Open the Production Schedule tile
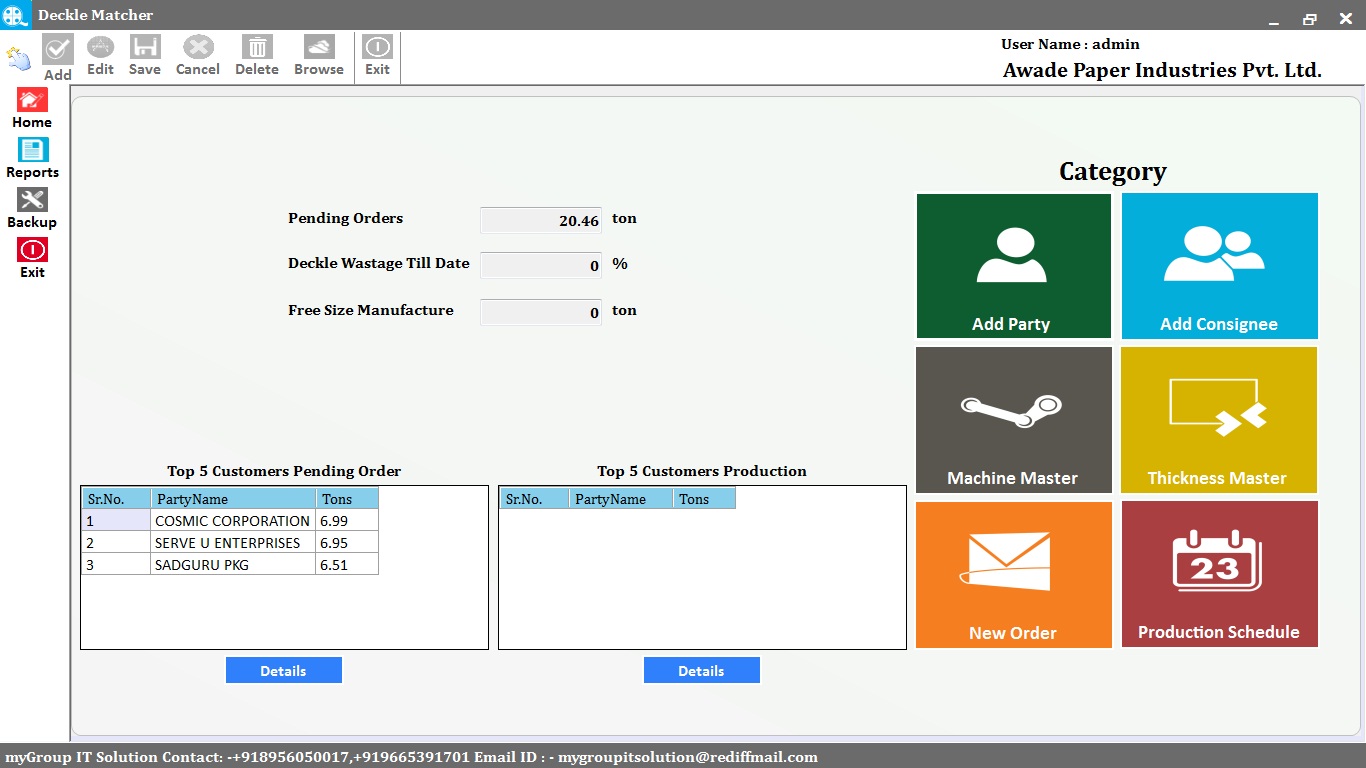 coord(1219,573)
